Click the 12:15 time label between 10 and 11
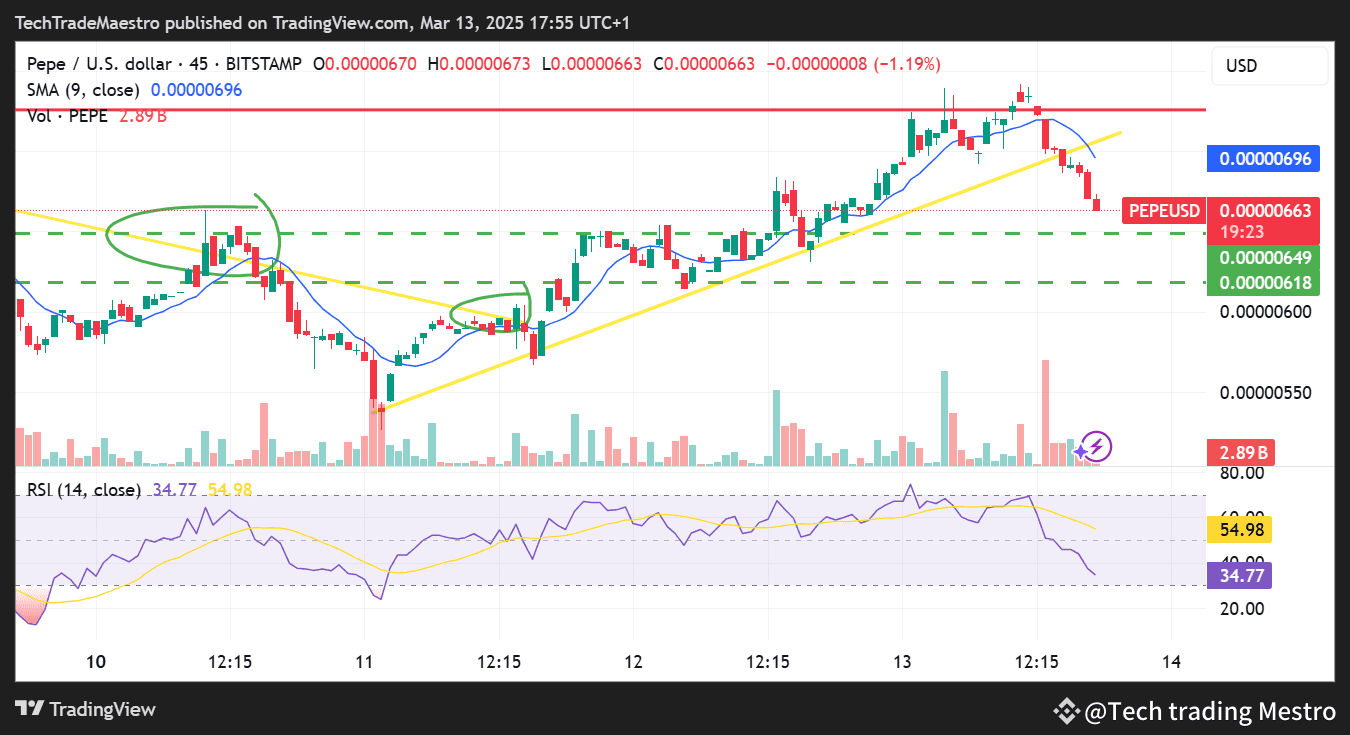The width and height of the screenshot is (1350, 735). (231, 662)
